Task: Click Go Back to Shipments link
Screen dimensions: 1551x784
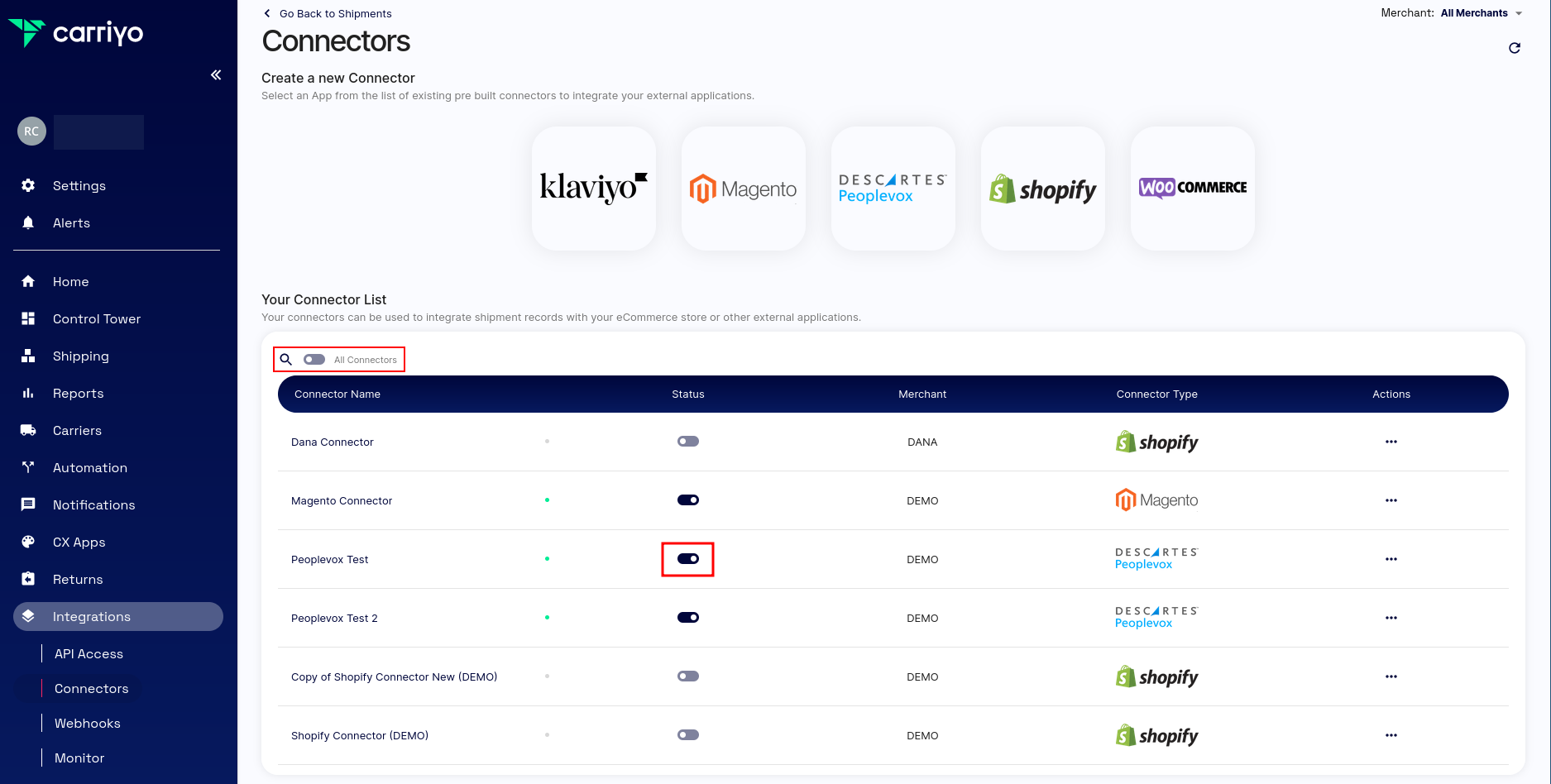Action: click(336, 13)
